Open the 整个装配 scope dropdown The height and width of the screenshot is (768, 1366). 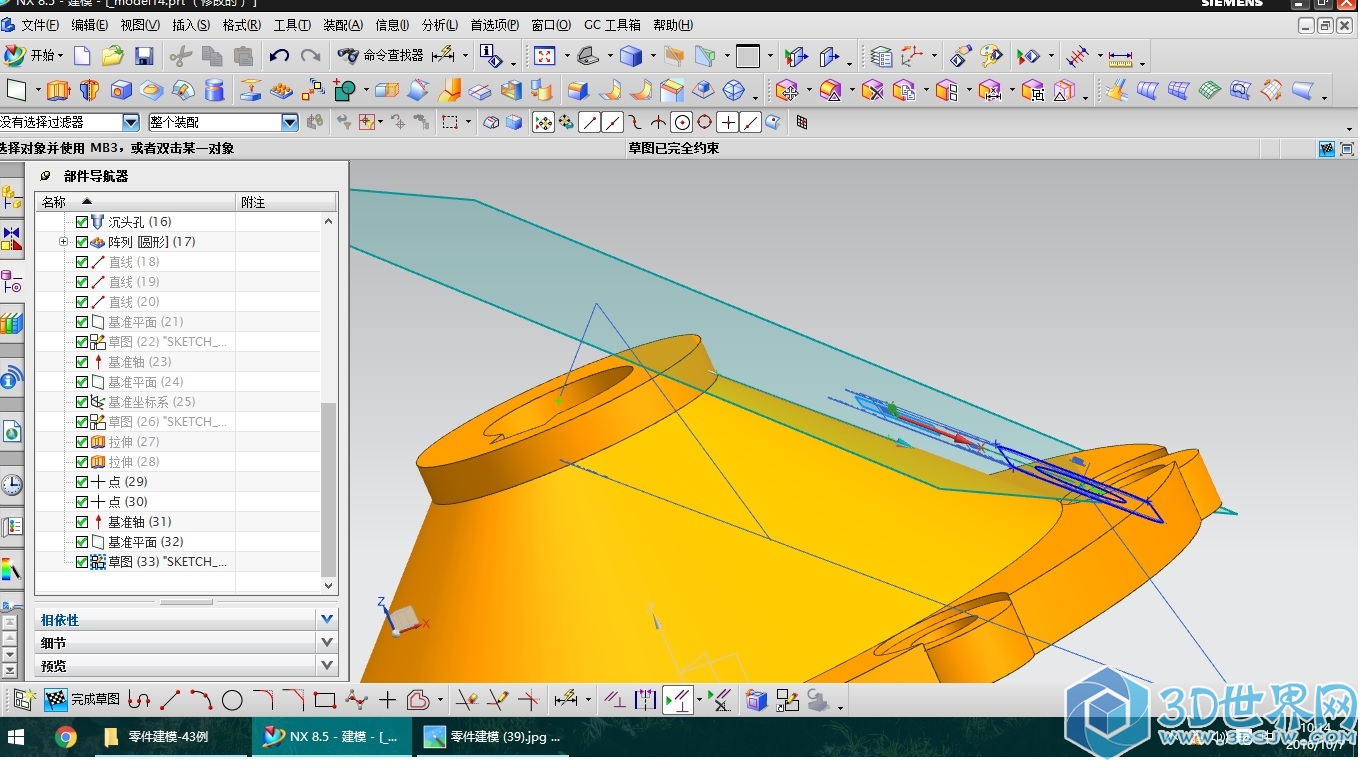click(x=290, y=122)
